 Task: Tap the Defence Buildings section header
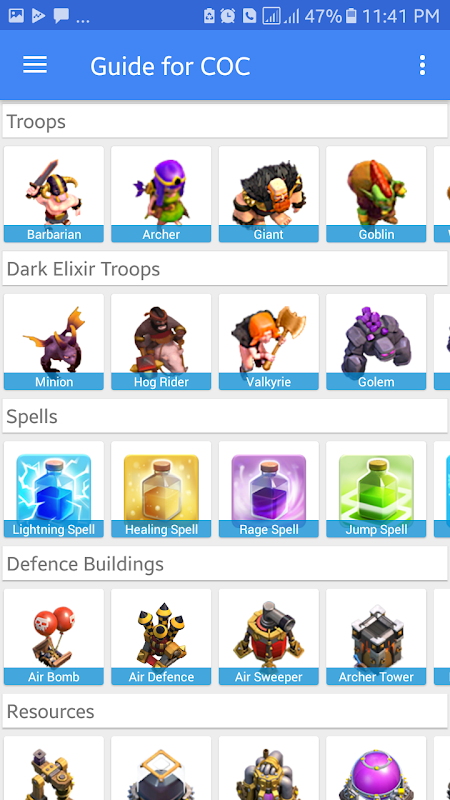click(x=225, y=564)
